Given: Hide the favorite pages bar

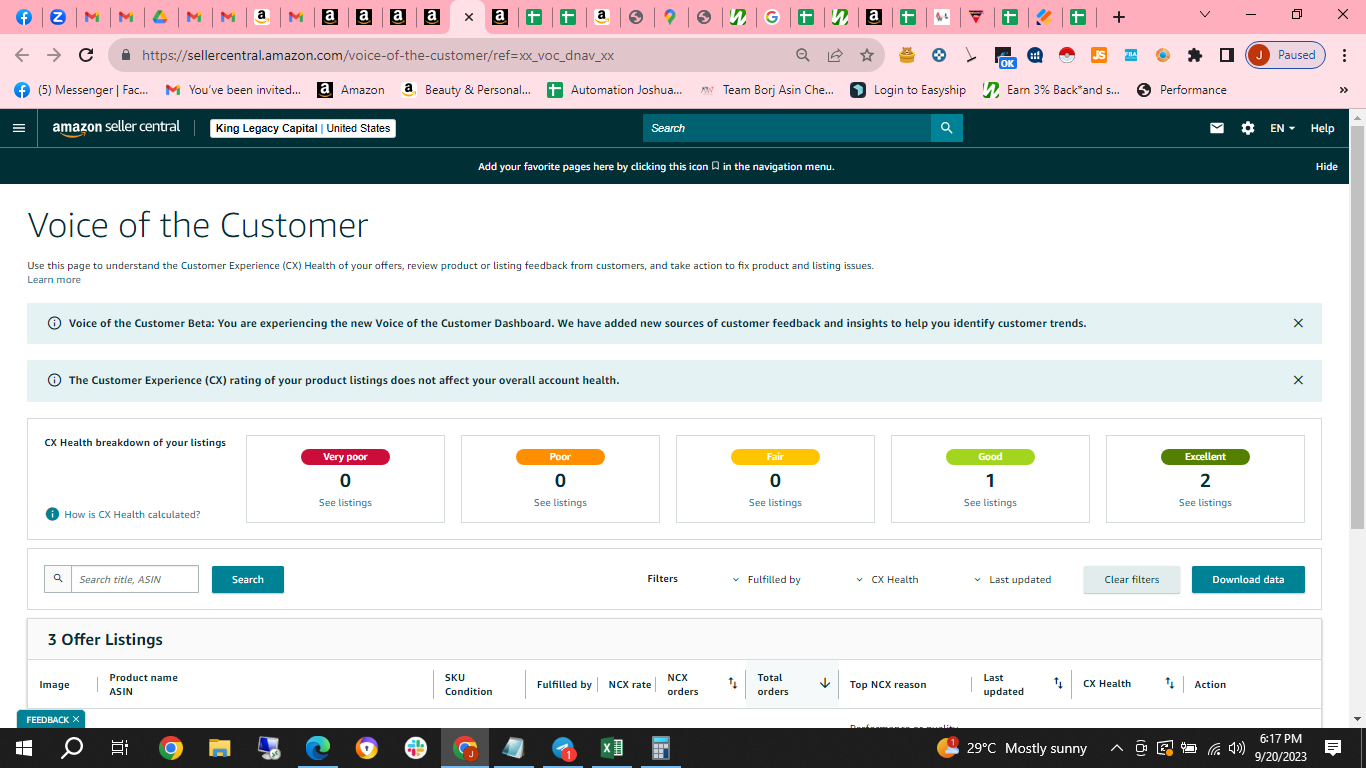Looking at the screenshot, I should pyautogui.click(x=1326, y=167).
